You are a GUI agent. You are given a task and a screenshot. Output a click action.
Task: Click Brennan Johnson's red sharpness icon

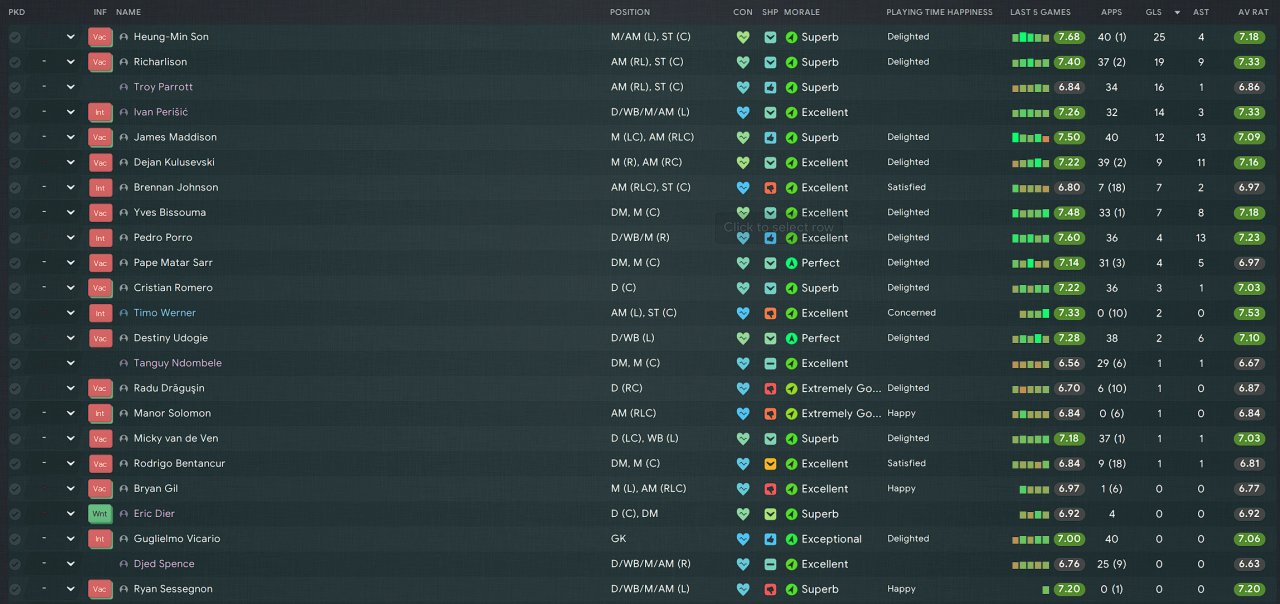point(770,188)
